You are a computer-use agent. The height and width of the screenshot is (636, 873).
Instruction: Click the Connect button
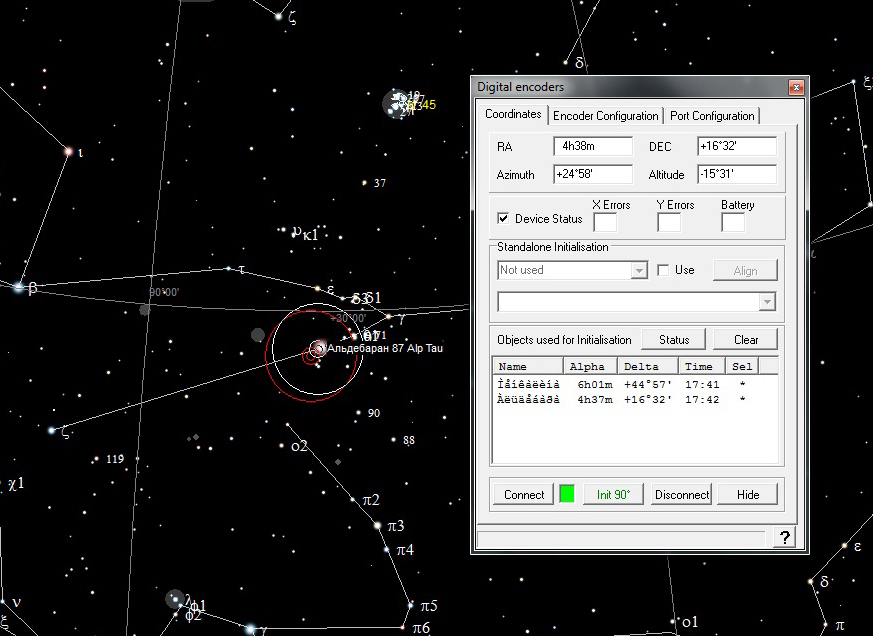pyautogui.click(x=524, y=495)
